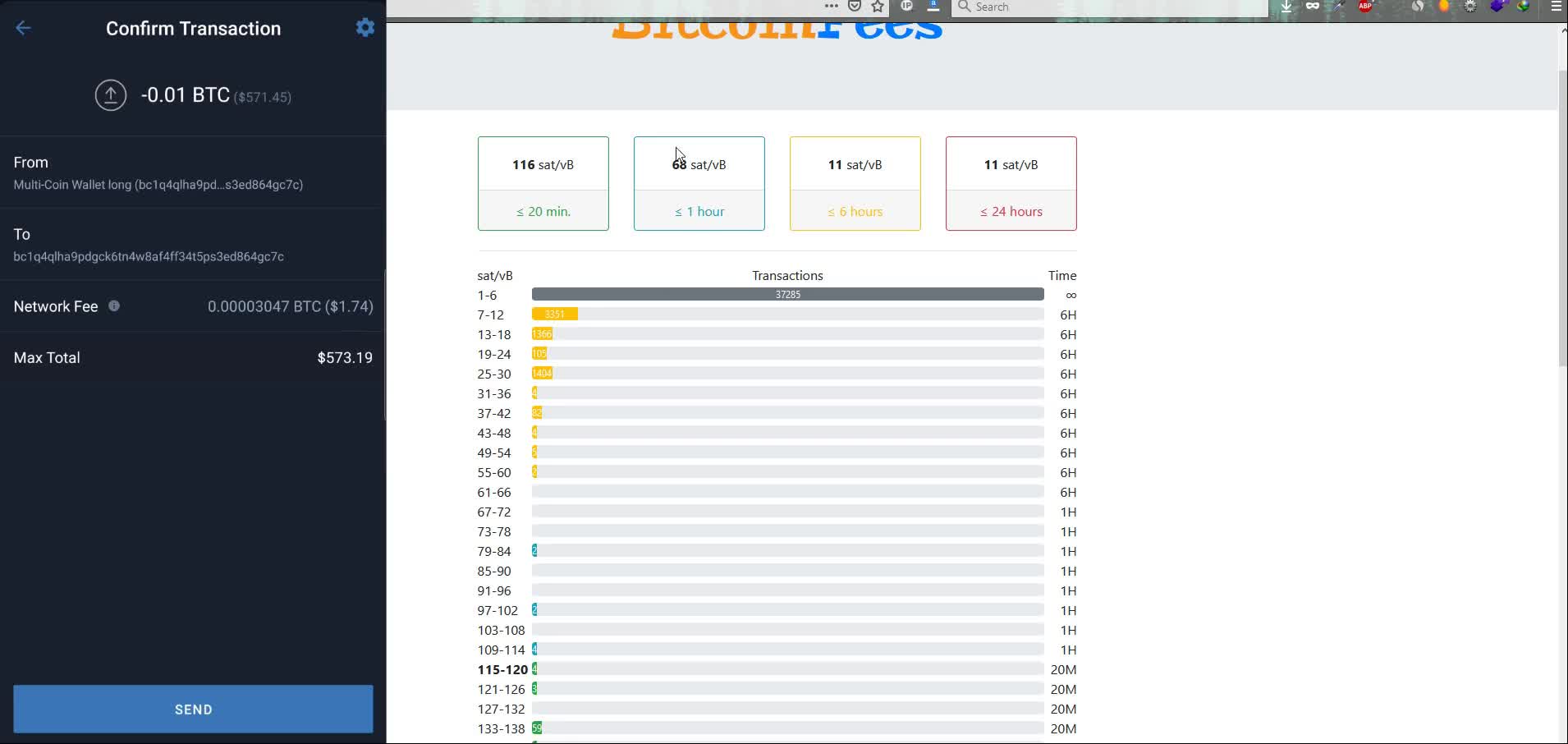
Task: Click the yellow 7-12 sat/vB bar
Action: [555, 315]
